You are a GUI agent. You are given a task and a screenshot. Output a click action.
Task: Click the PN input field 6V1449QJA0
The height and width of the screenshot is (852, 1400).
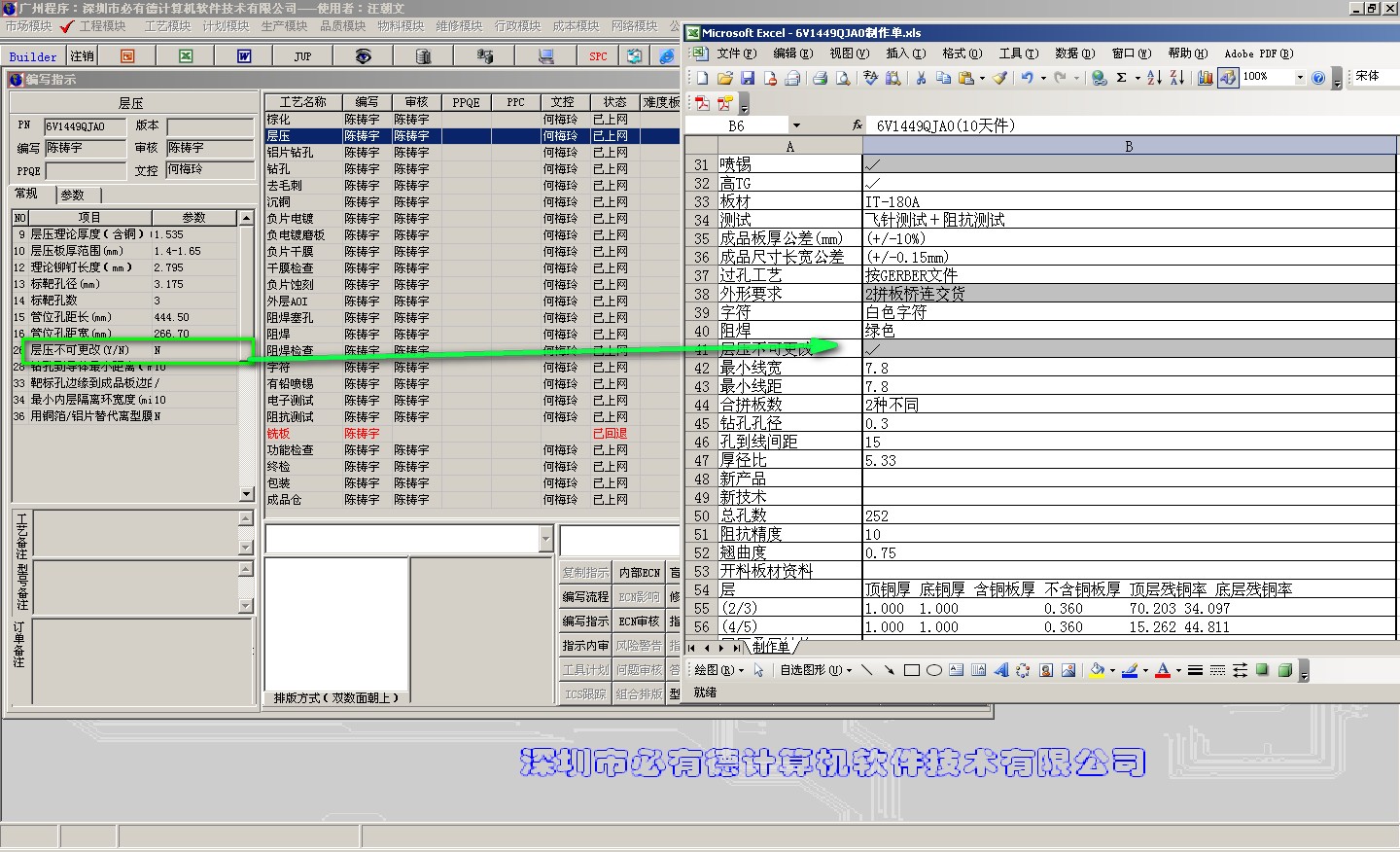[86, 126]
